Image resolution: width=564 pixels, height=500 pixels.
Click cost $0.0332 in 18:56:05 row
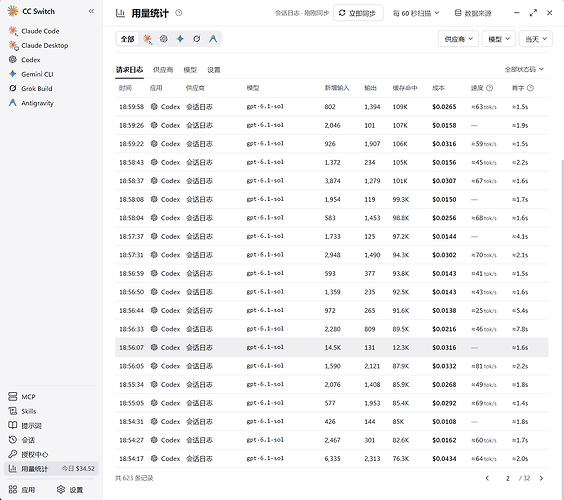tap(444, 366)
